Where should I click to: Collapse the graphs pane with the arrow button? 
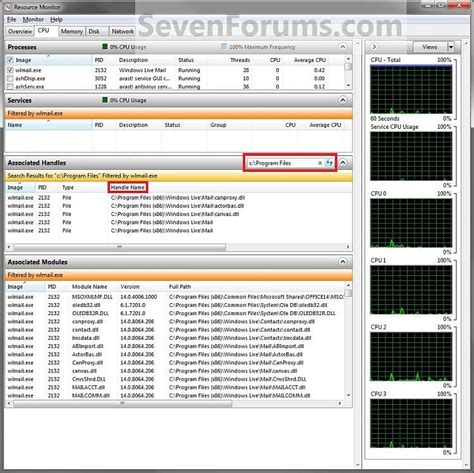click(x=374, y=47)
